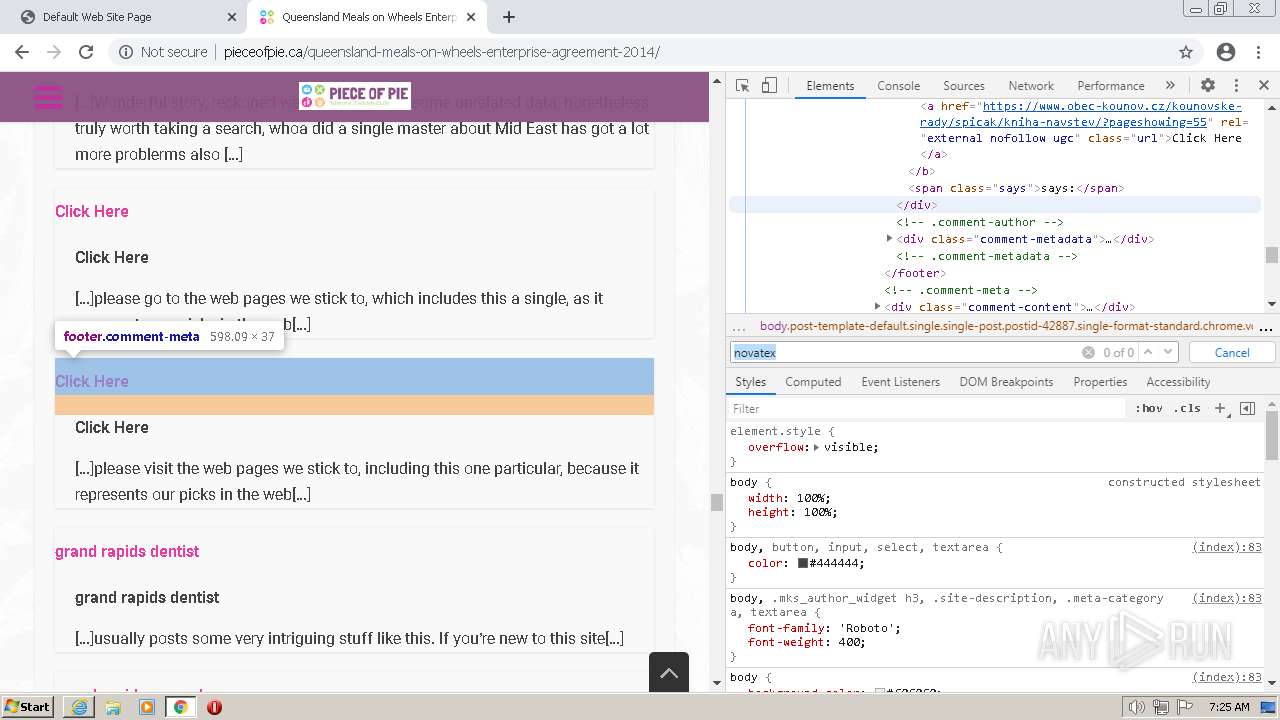Expand the comment-content div node
This screenshot has width=1280, height=720.
coord(877,307)
